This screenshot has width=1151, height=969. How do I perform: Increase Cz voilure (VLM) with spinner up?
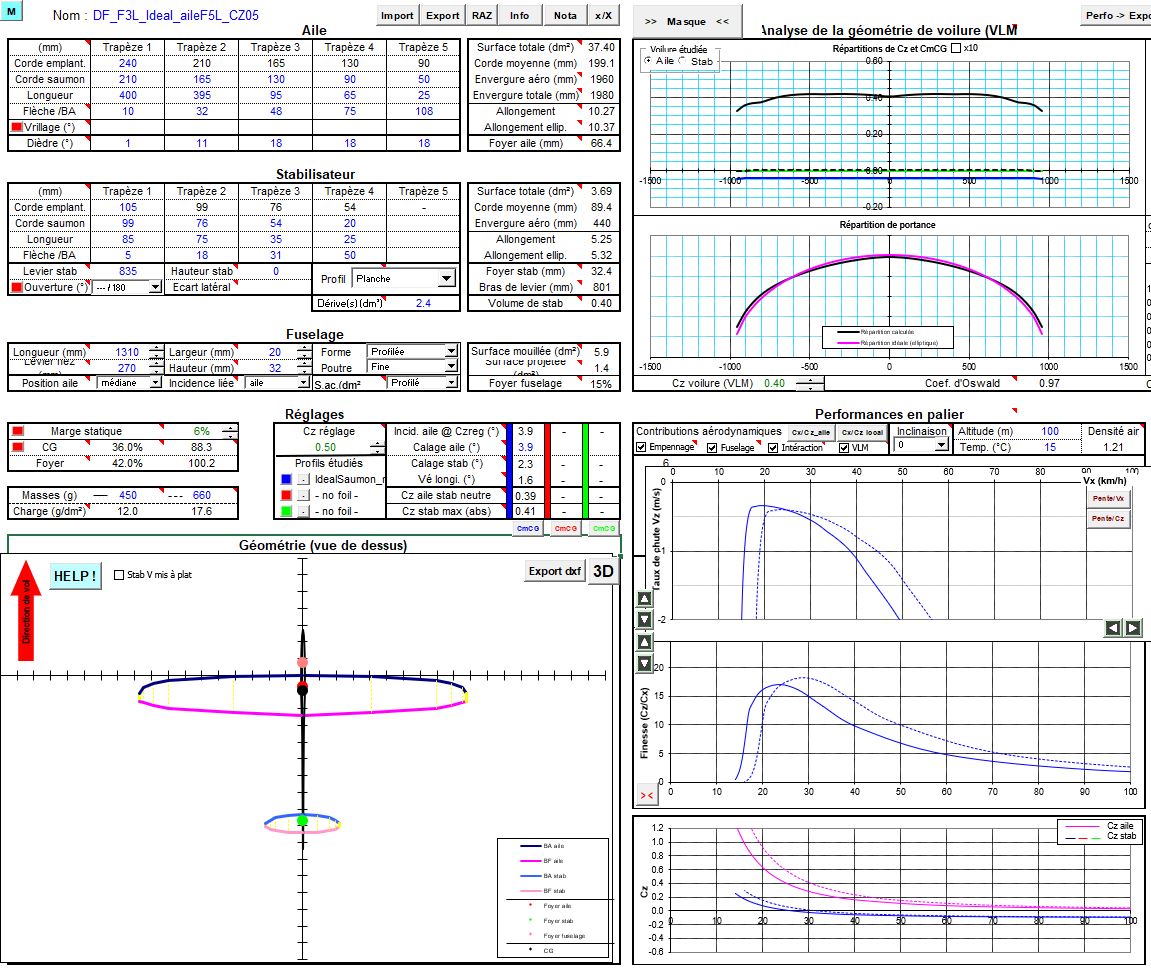[x=810, y=380]
